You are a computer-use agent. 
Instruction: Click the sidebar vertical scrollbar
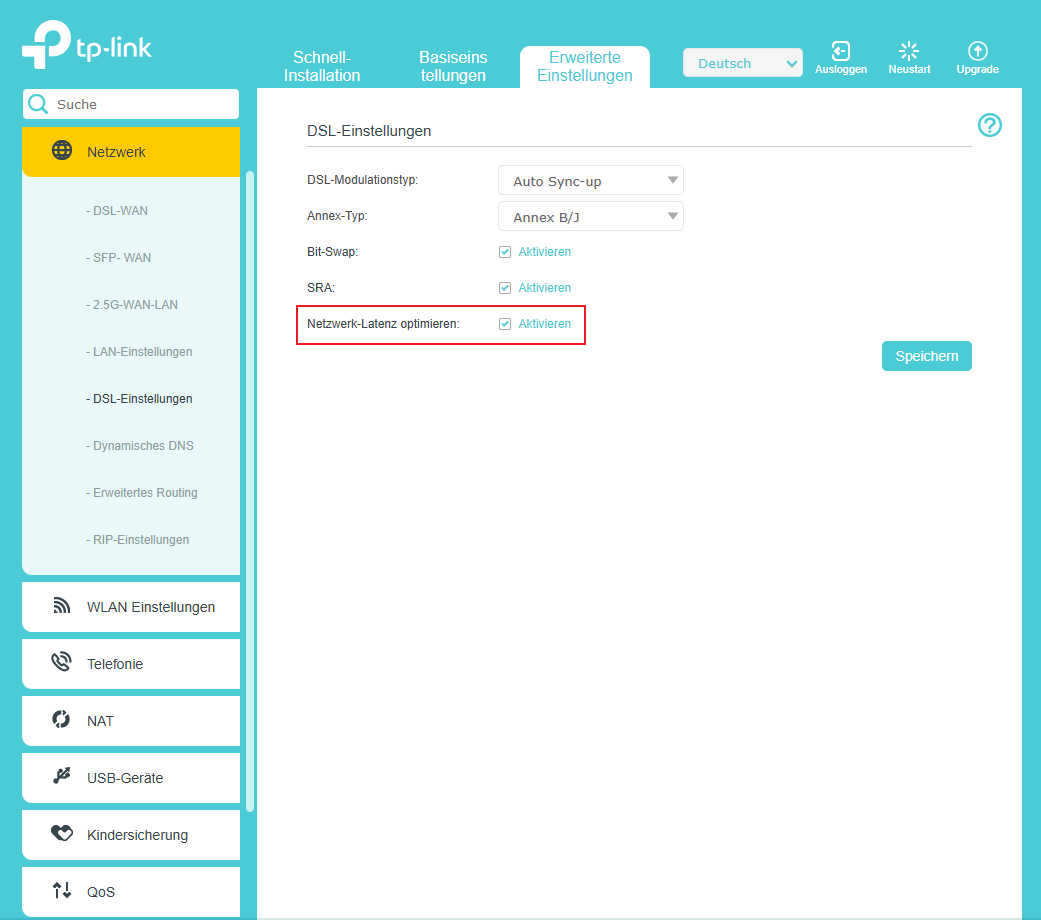[x=250, y=490]
